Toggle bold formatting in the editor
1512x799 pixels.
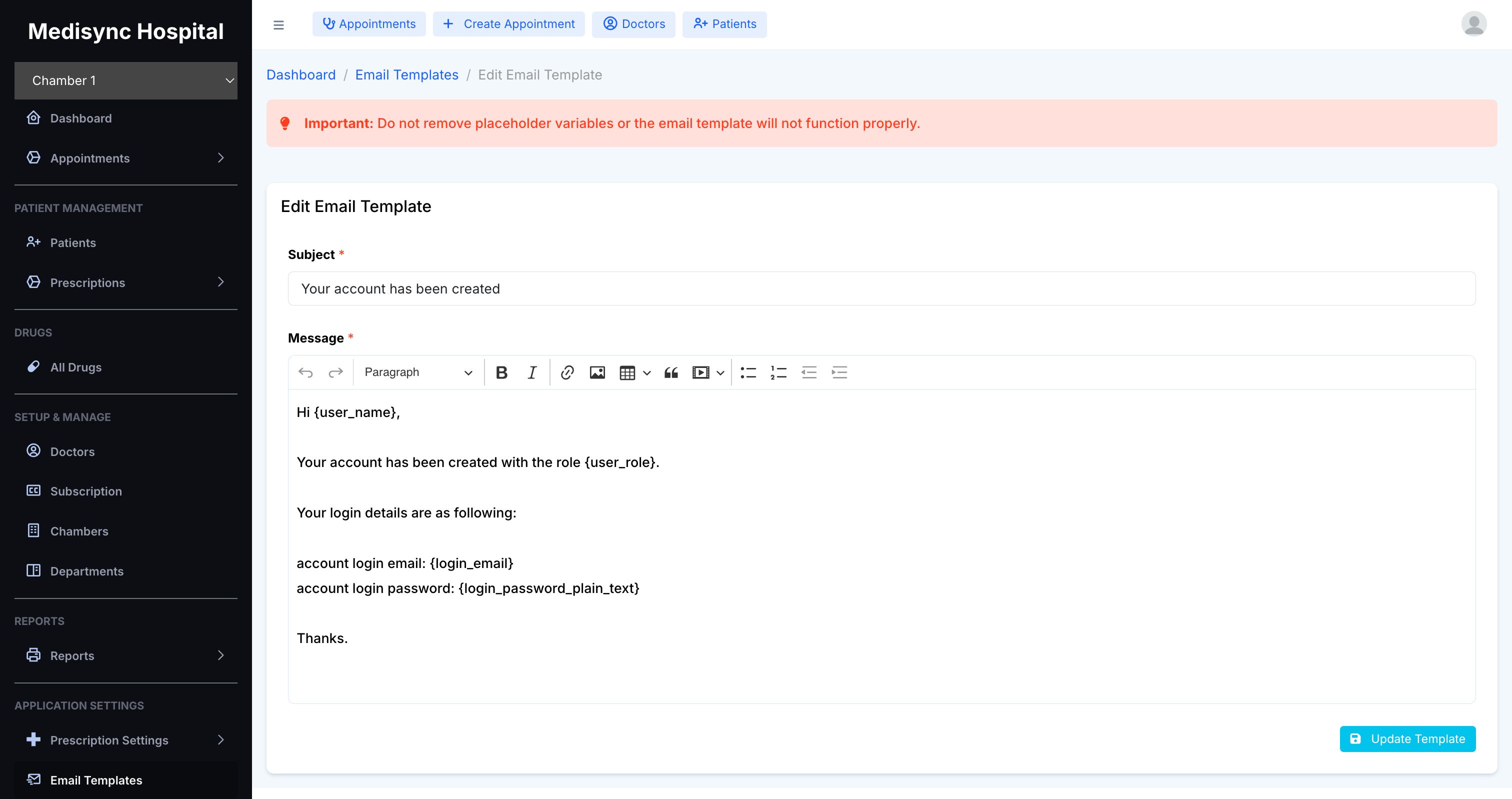point(501,372)
